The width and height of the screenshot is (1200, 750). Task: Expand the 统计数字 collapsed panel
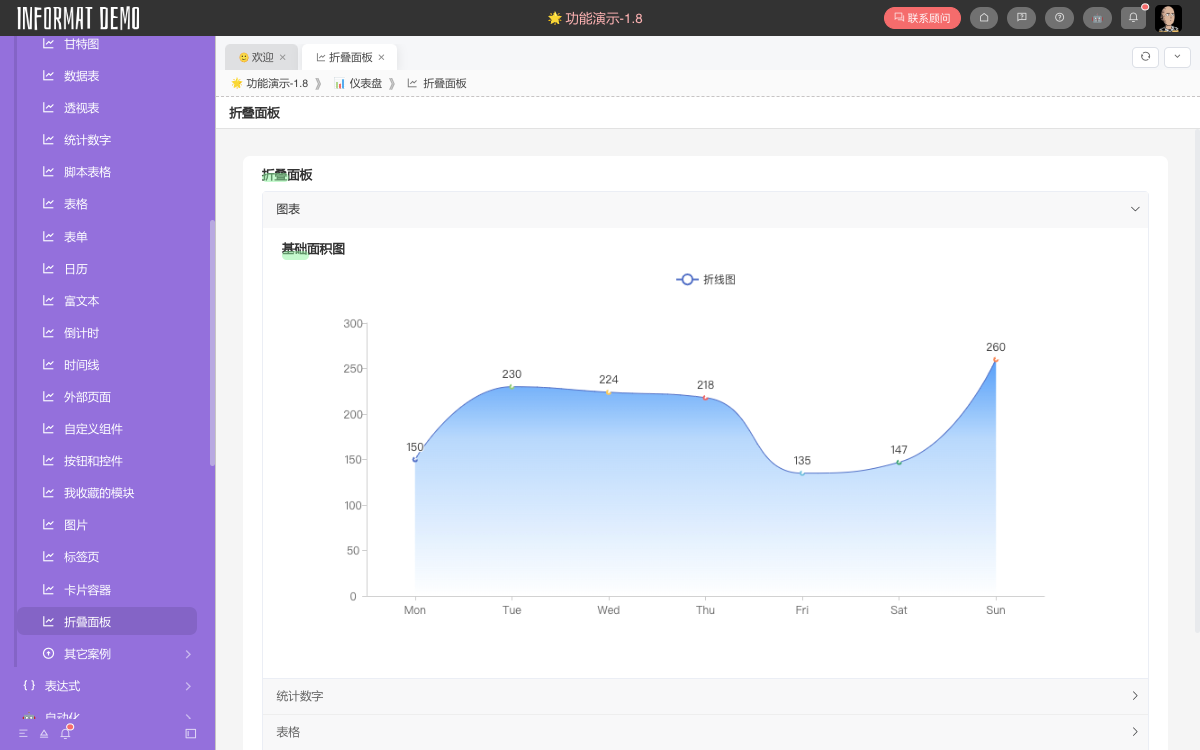point(1134,696)
